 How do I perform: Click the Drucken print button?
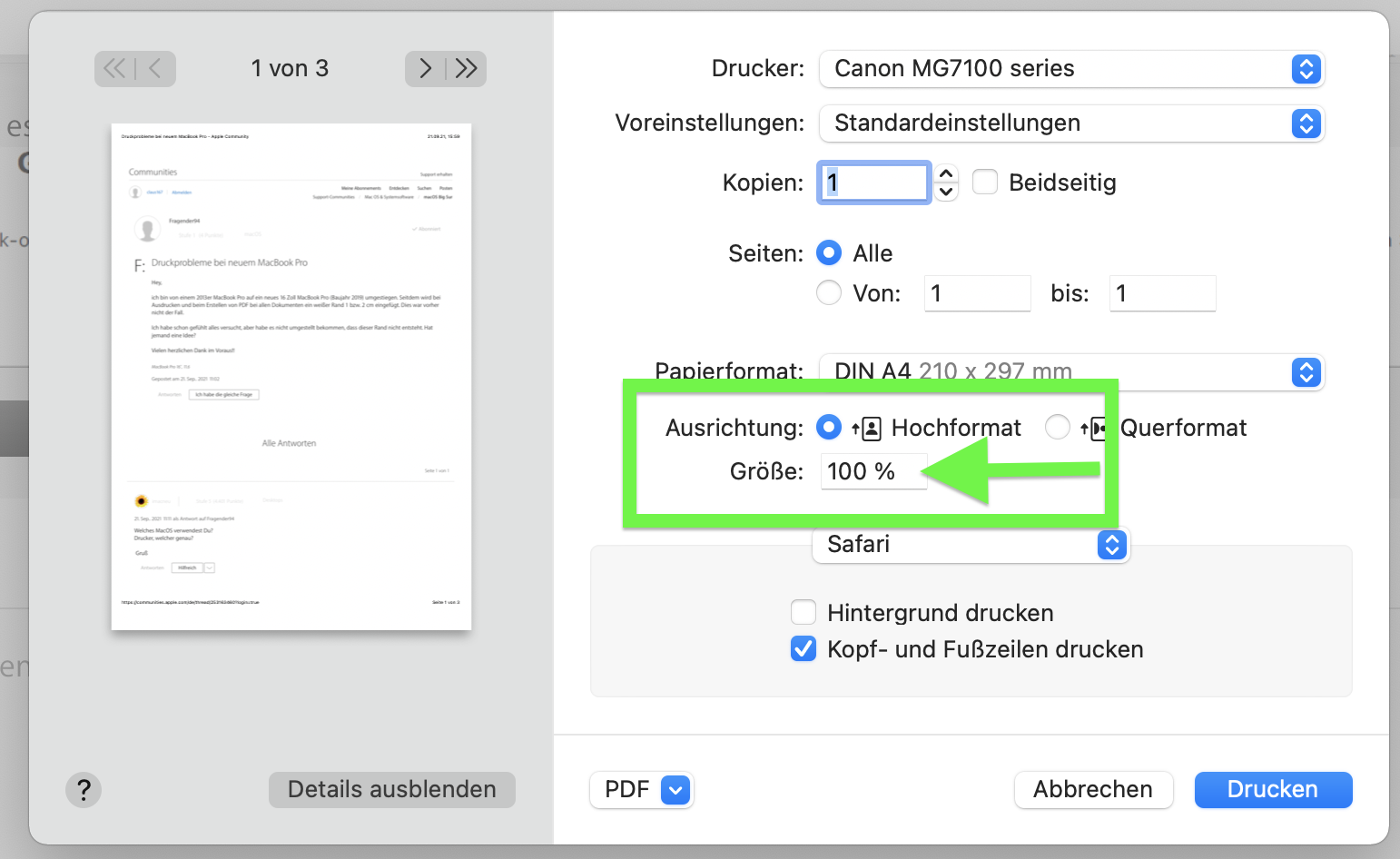click(1273, 790)
